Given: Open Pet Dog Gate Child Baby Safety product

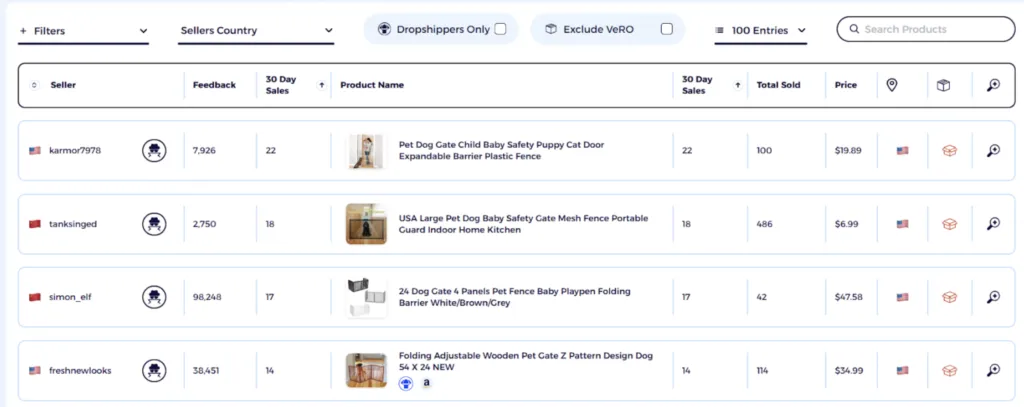Looking at the screenshot, I should pyautogui.click(x=502, y=151).
